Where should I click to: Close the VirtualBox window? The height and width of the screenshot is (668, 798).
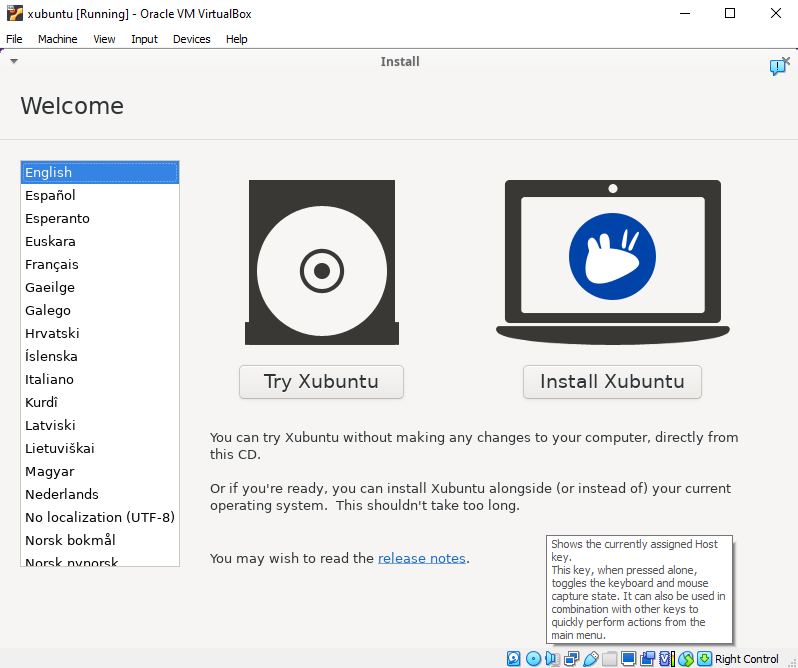click(x=776, y=13)
